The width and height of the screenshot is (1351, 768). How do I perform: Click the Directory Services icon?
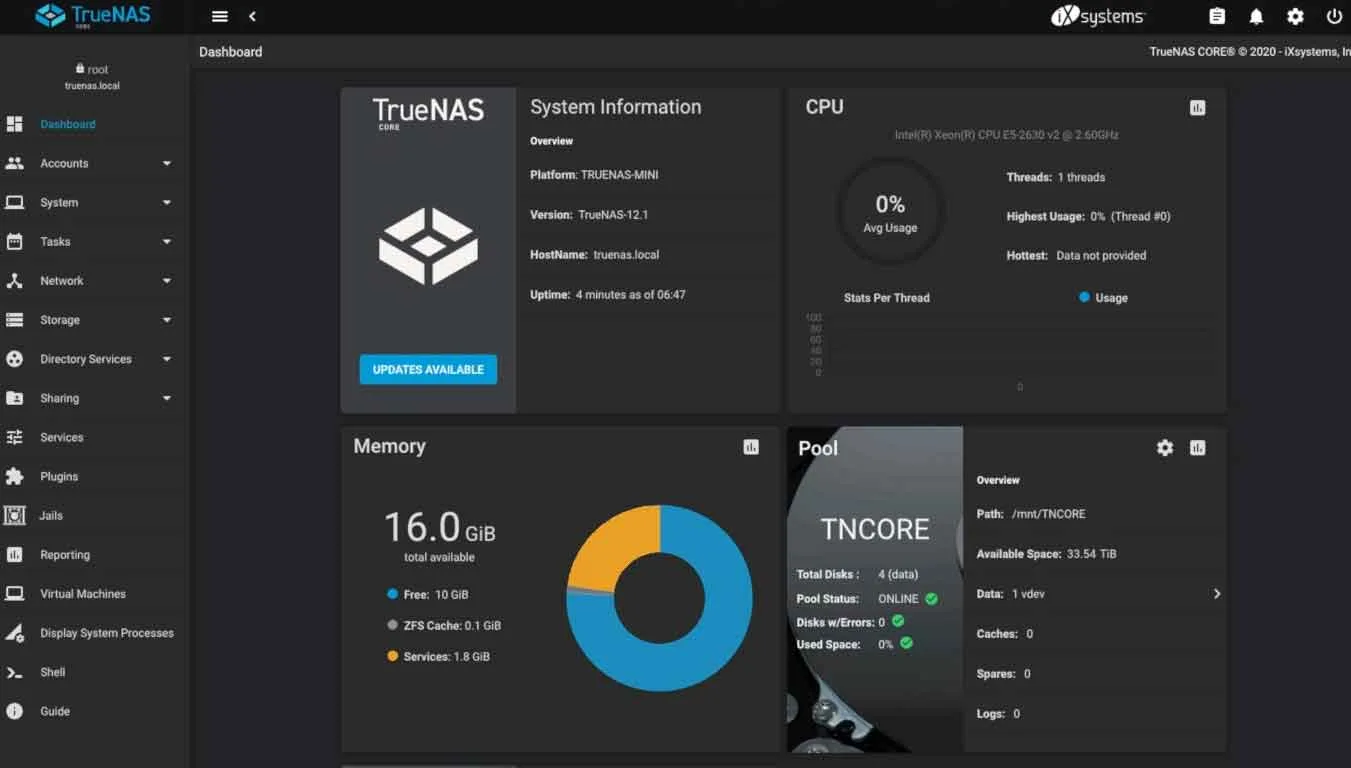click(14, 359)
